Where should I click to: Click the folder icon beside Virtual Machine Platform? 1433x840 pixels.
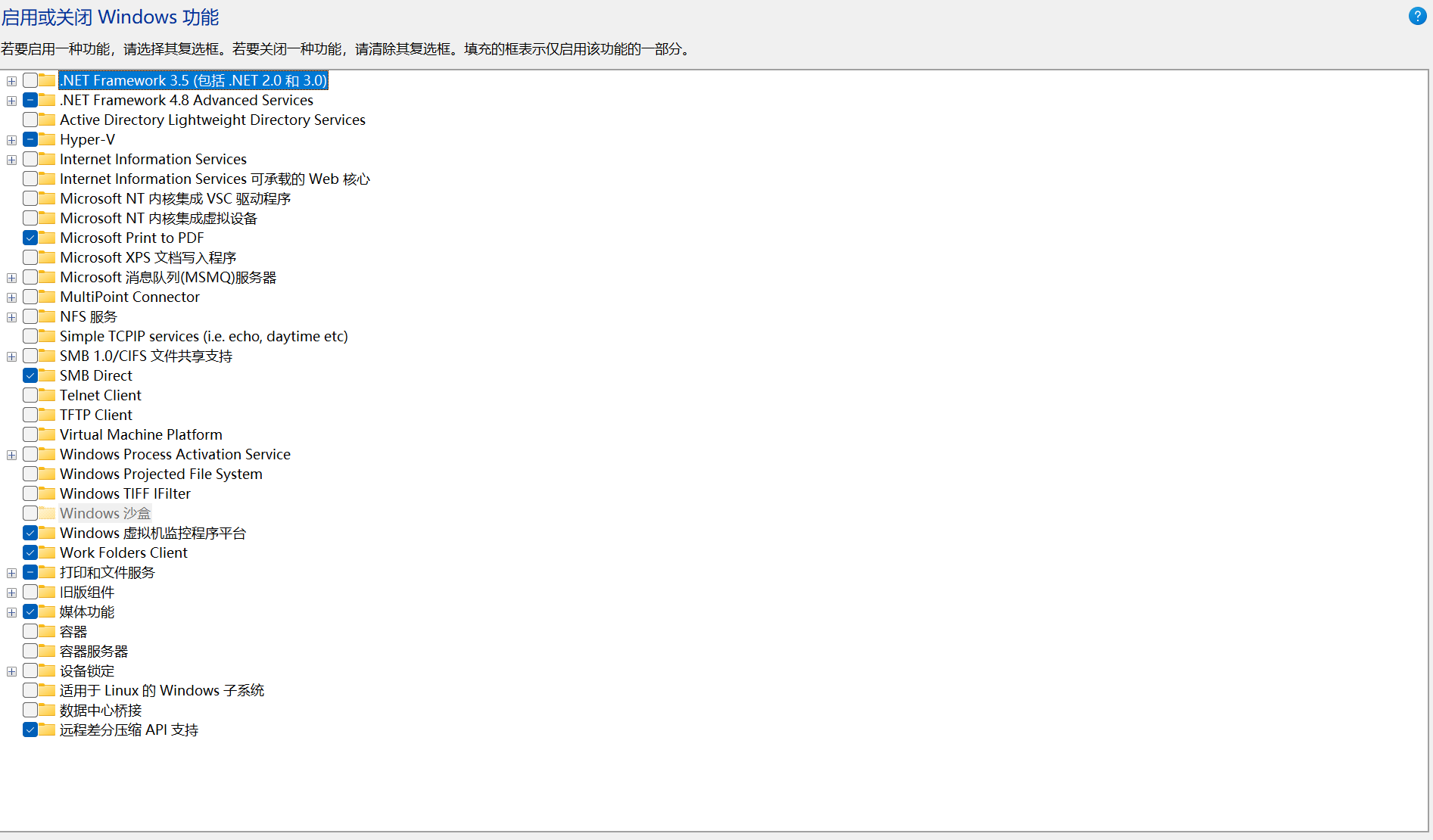point(47,434)
